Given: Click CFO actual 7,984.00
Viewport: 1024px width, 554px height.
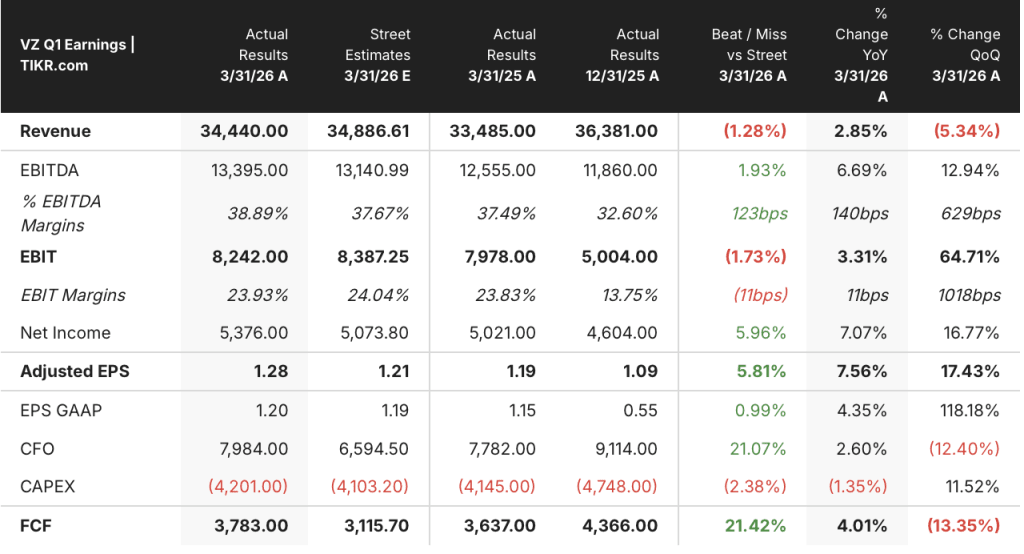Looking at the screenshot, I should pyautogui.click(x=254, y=449).
